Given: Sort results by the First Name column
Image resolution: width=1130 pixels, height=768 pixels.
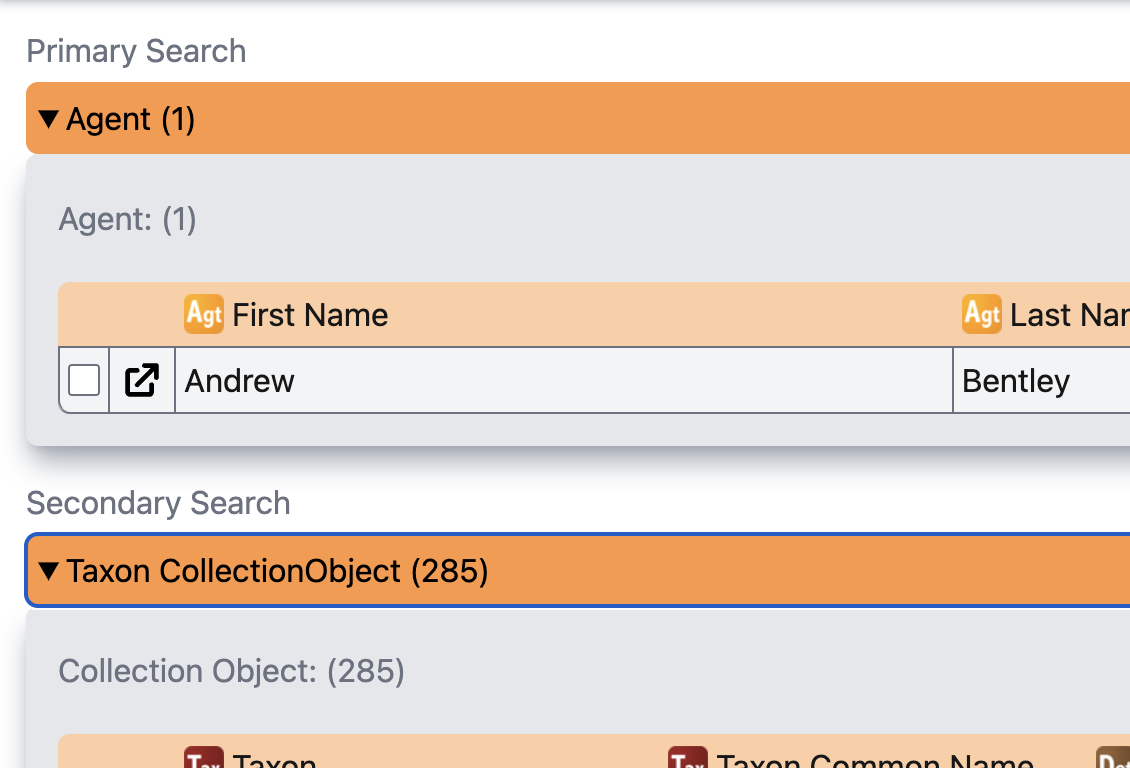Looking at the screenshot, I should pyautogui.click(x=310, y=314).
